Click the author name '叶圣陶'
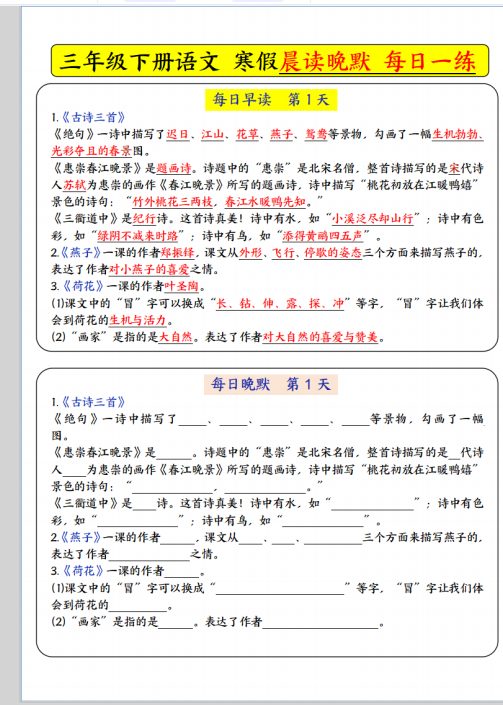Screen dimensions: 503x705 click(182, 286)
